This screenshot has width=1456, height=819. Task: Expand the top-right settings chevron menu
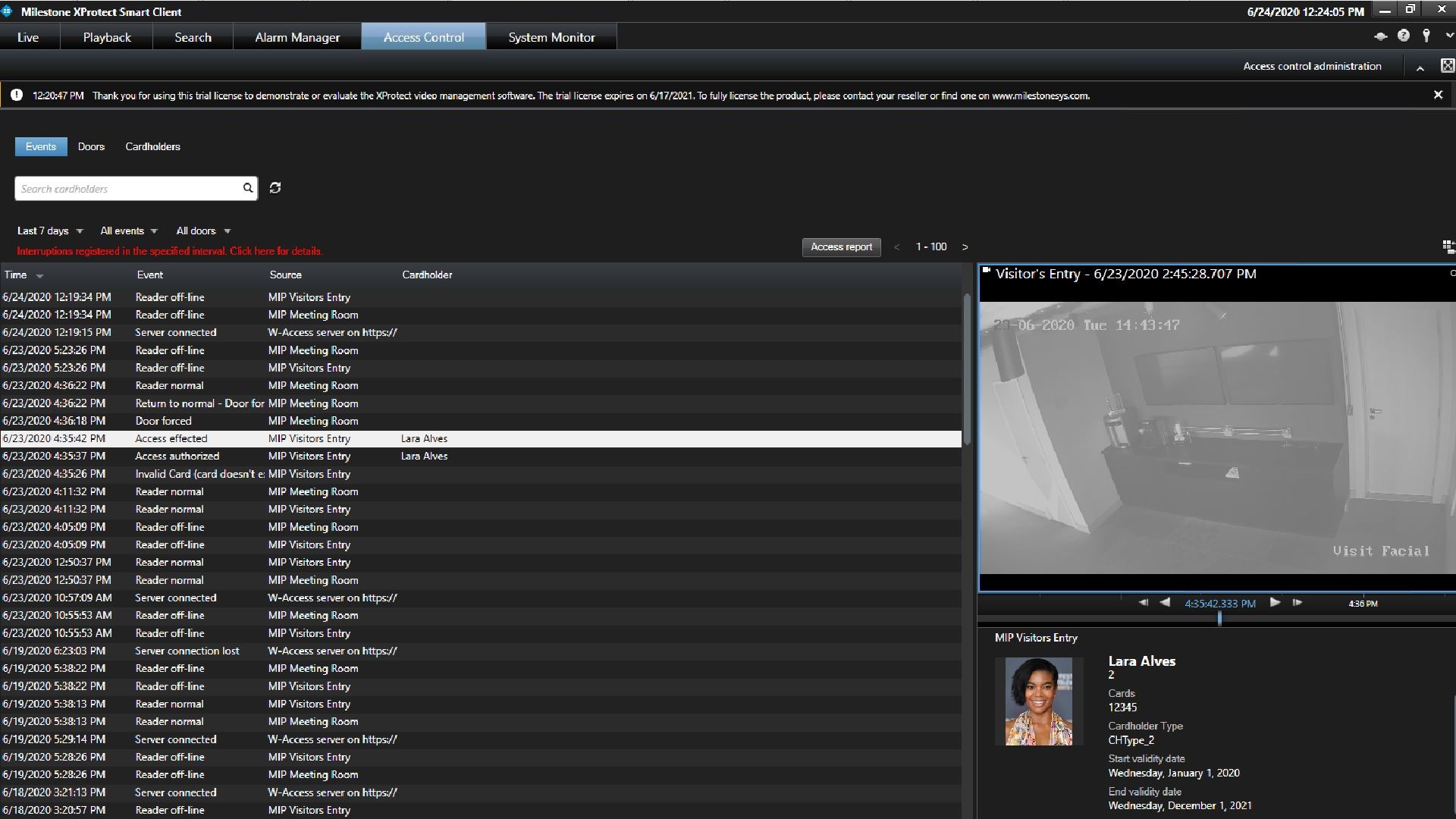point(1449,36)
